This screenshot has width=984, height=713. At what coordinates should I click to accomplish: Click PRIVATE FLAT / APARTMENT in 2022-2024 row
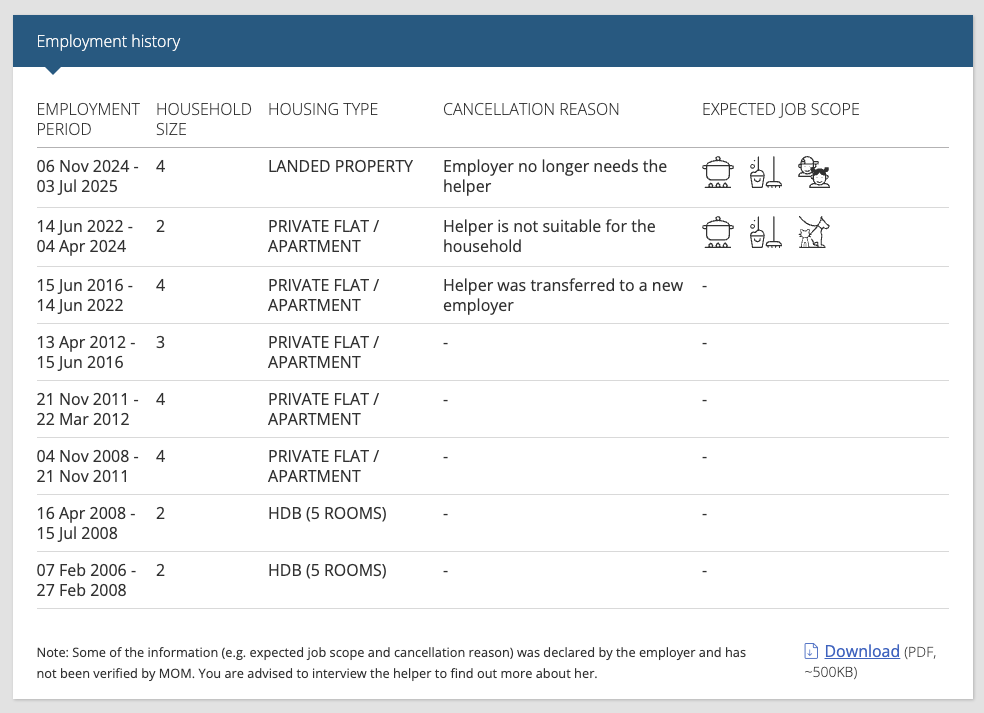(323, 236)
